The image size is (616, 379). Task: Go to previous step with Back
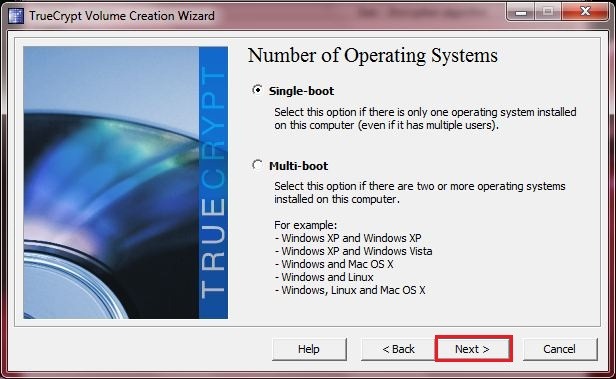[x=398, y=349]
